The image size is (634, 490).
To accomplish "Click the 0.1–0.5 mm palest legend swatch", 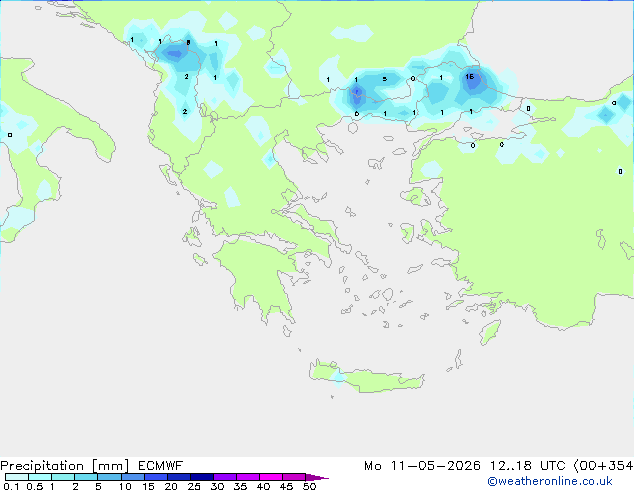I will [17, 477].
